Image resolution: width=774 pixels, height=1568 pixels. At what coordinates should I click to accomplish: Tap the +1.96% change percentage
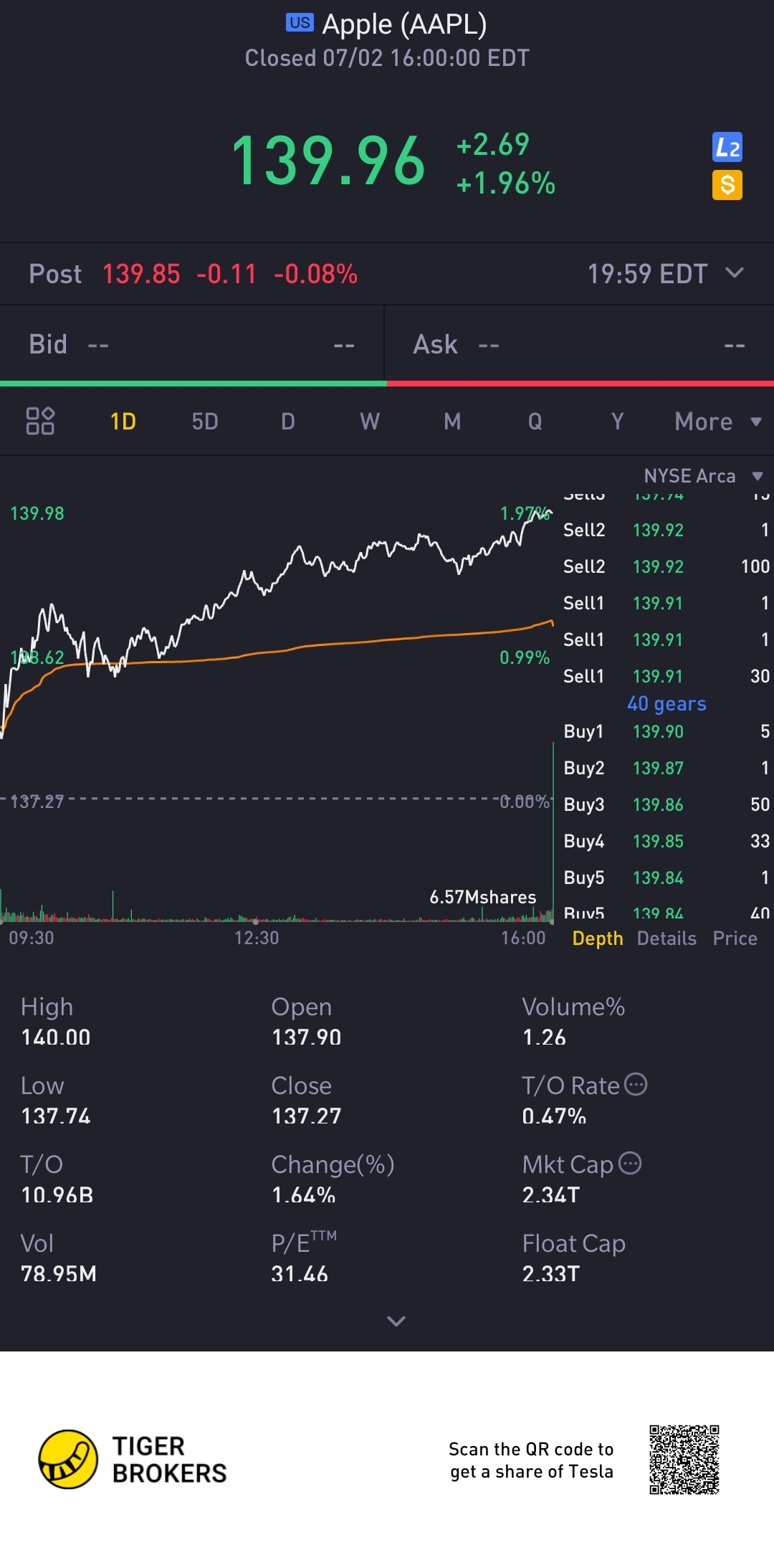tap(506, 184)
